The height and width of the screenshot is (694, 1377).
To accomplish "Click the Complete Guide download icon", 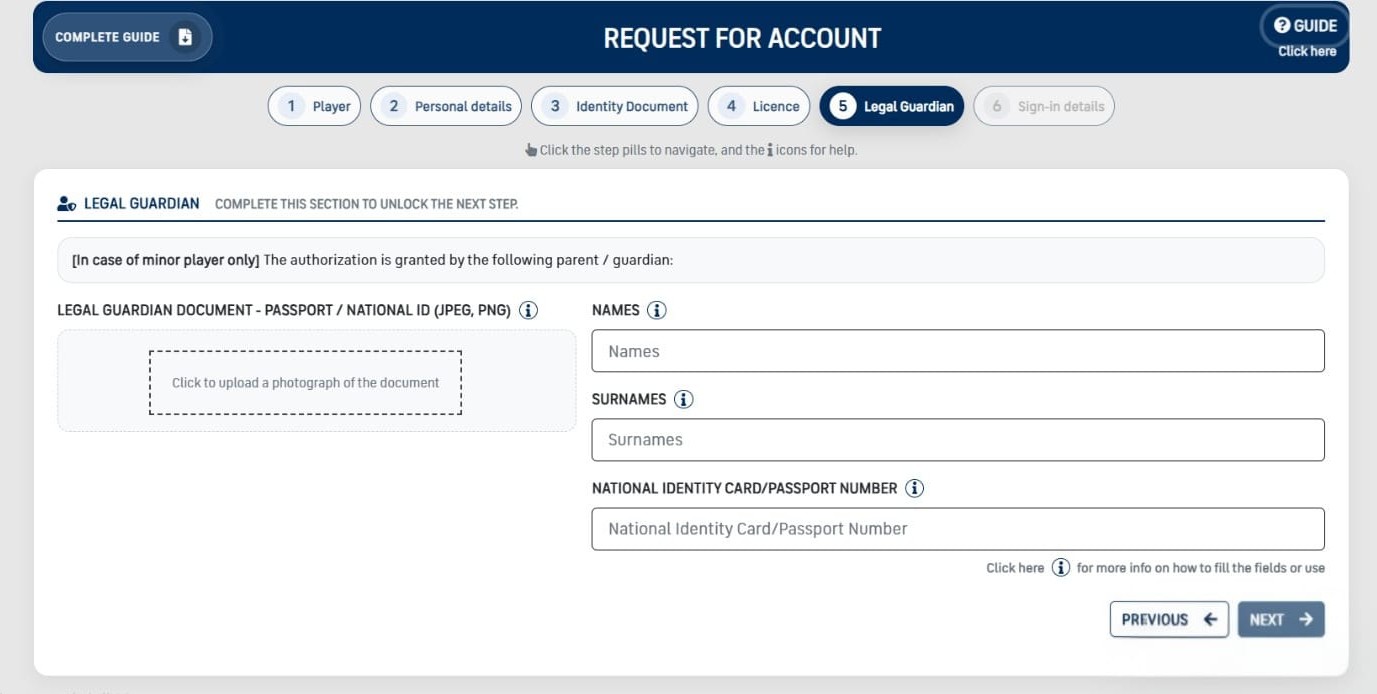I will coord(185,37).
